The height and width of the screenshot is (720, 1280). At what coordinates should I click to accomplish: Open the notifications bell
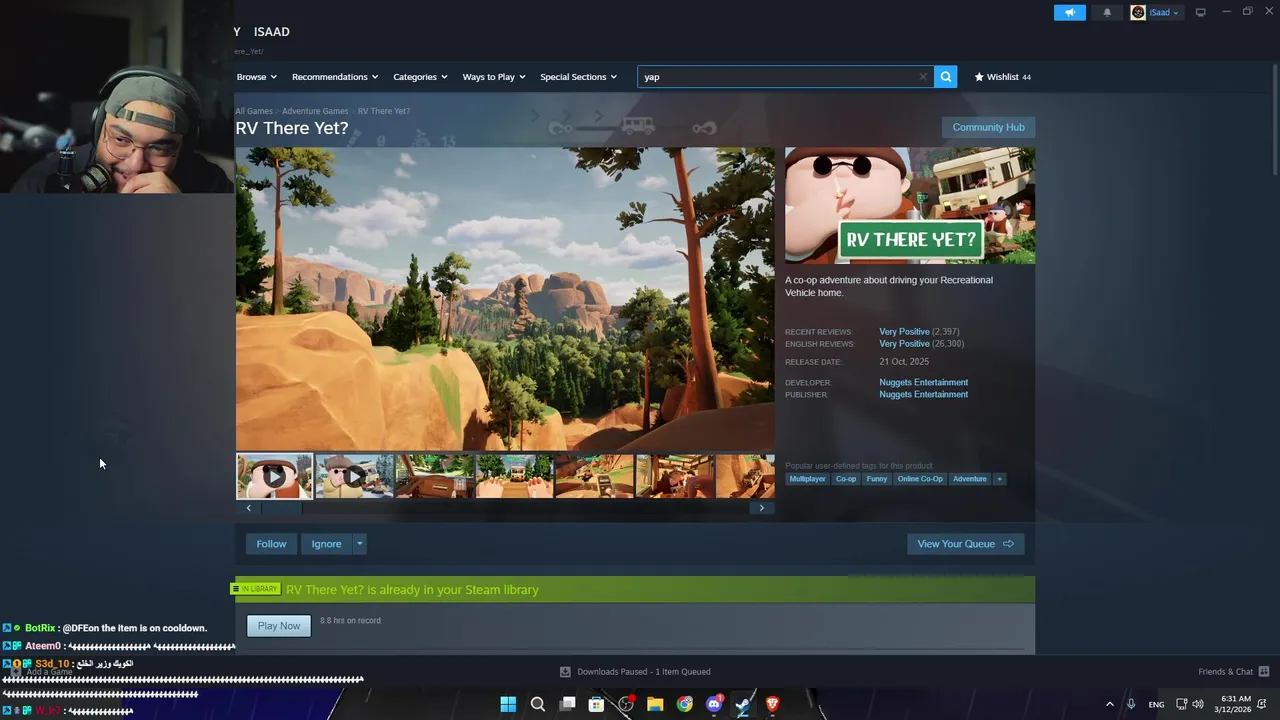(1107, 12)
